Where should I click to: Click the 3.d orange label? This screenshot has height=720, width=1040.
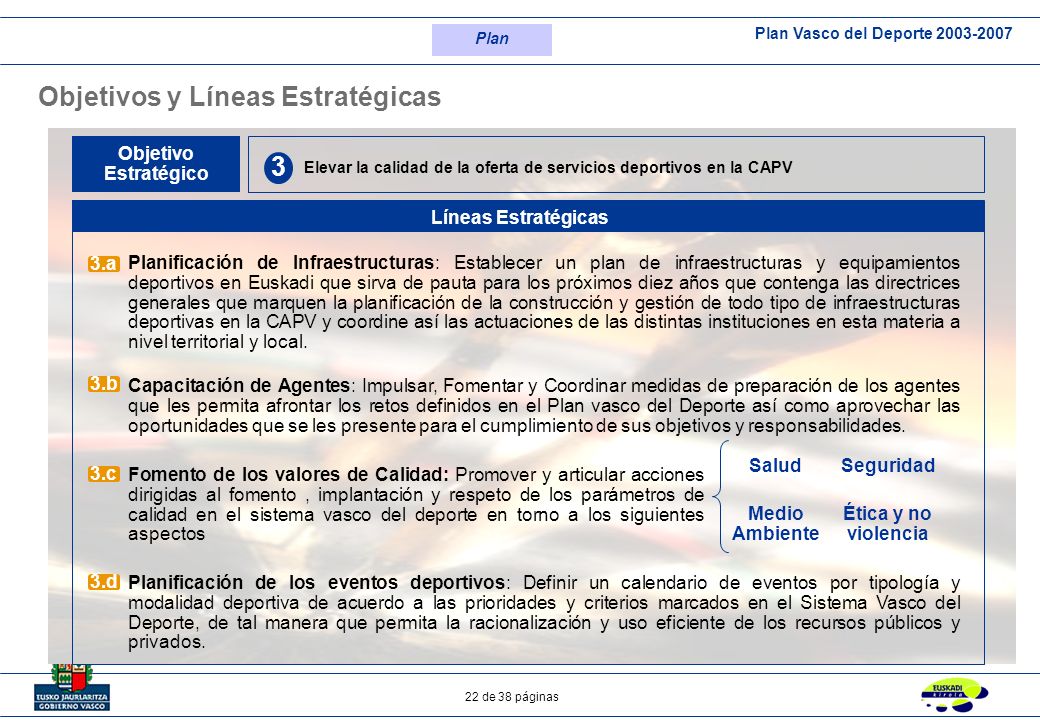point(103,582)
